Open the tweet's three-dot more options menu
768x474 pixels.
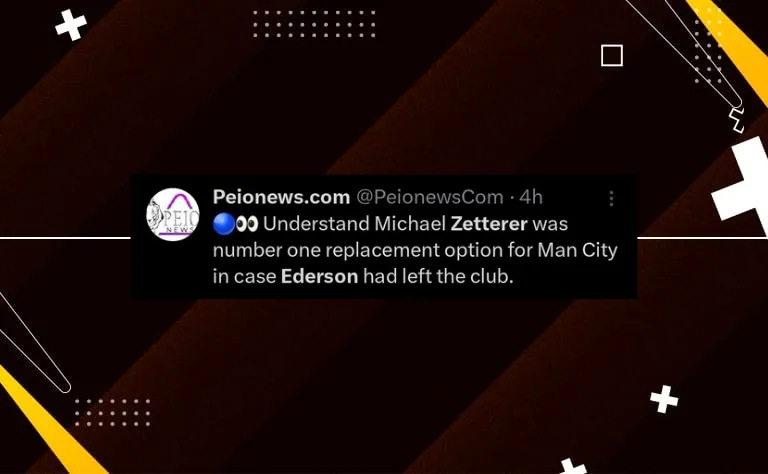611,198
